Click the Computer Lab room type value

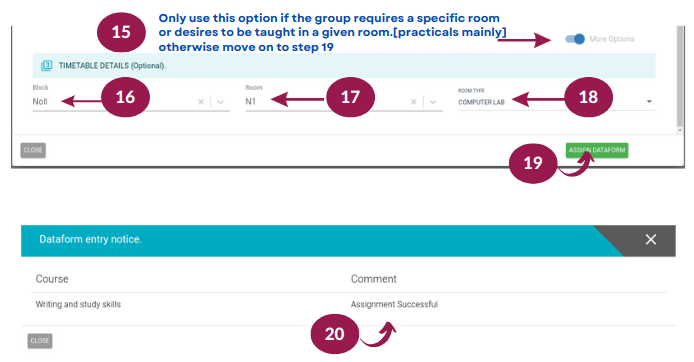pyautogui.click(x=481, y=102)
